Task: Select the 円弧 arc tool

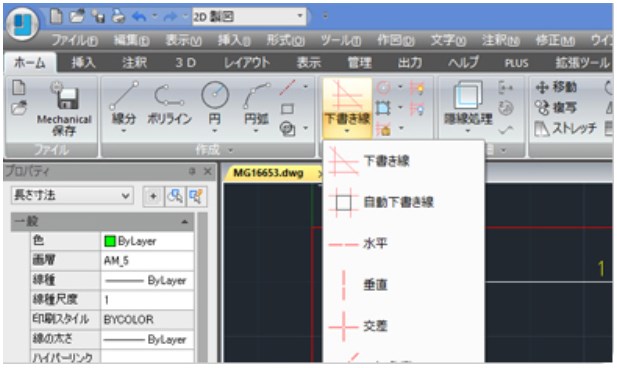Action: 256,107
